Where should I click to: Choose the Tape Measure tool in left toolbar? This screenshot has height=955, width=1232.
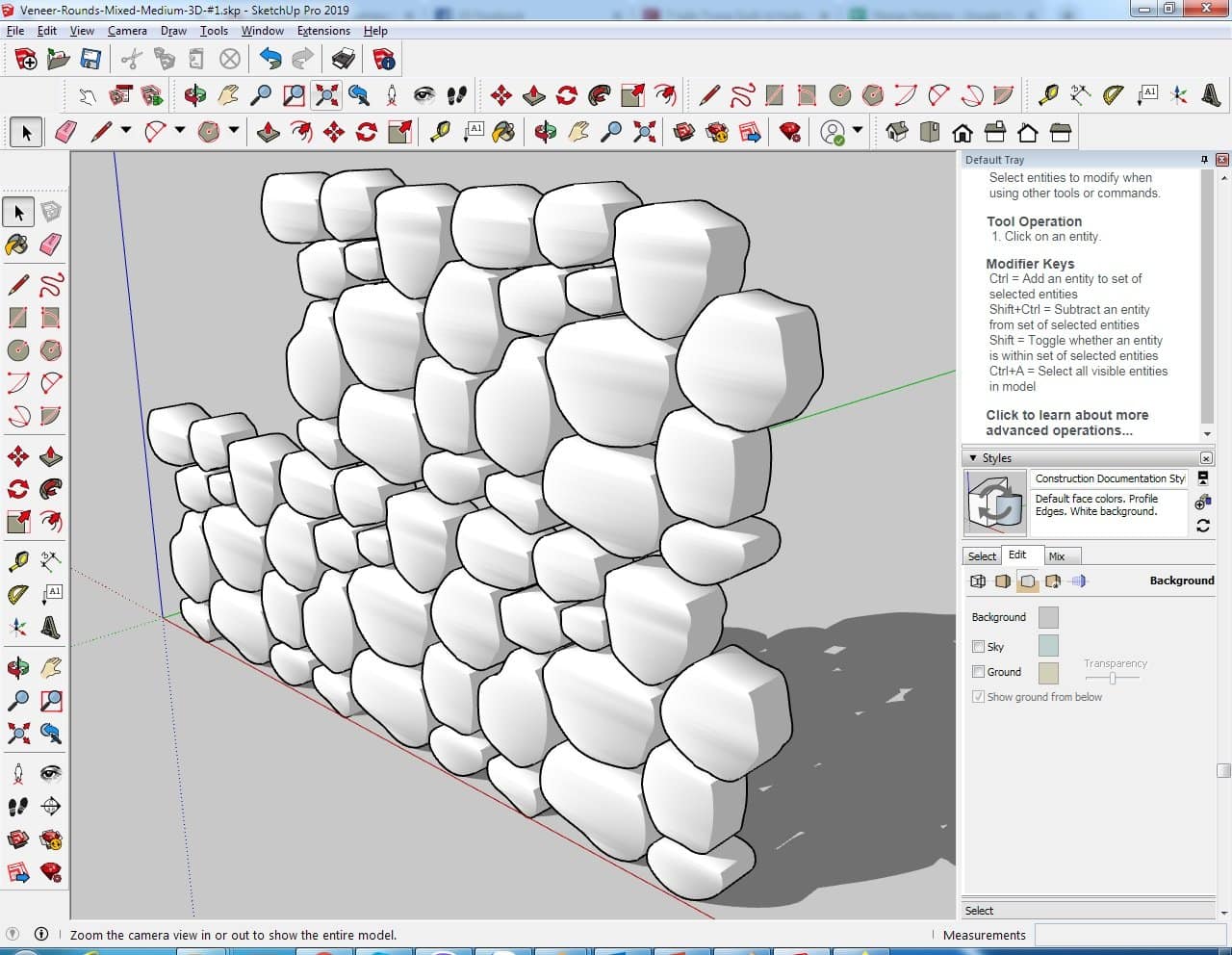(17, 561)
